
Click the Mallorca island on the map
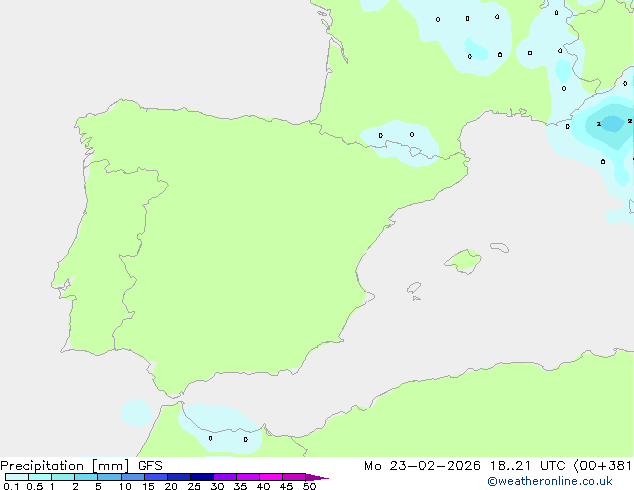464,261
